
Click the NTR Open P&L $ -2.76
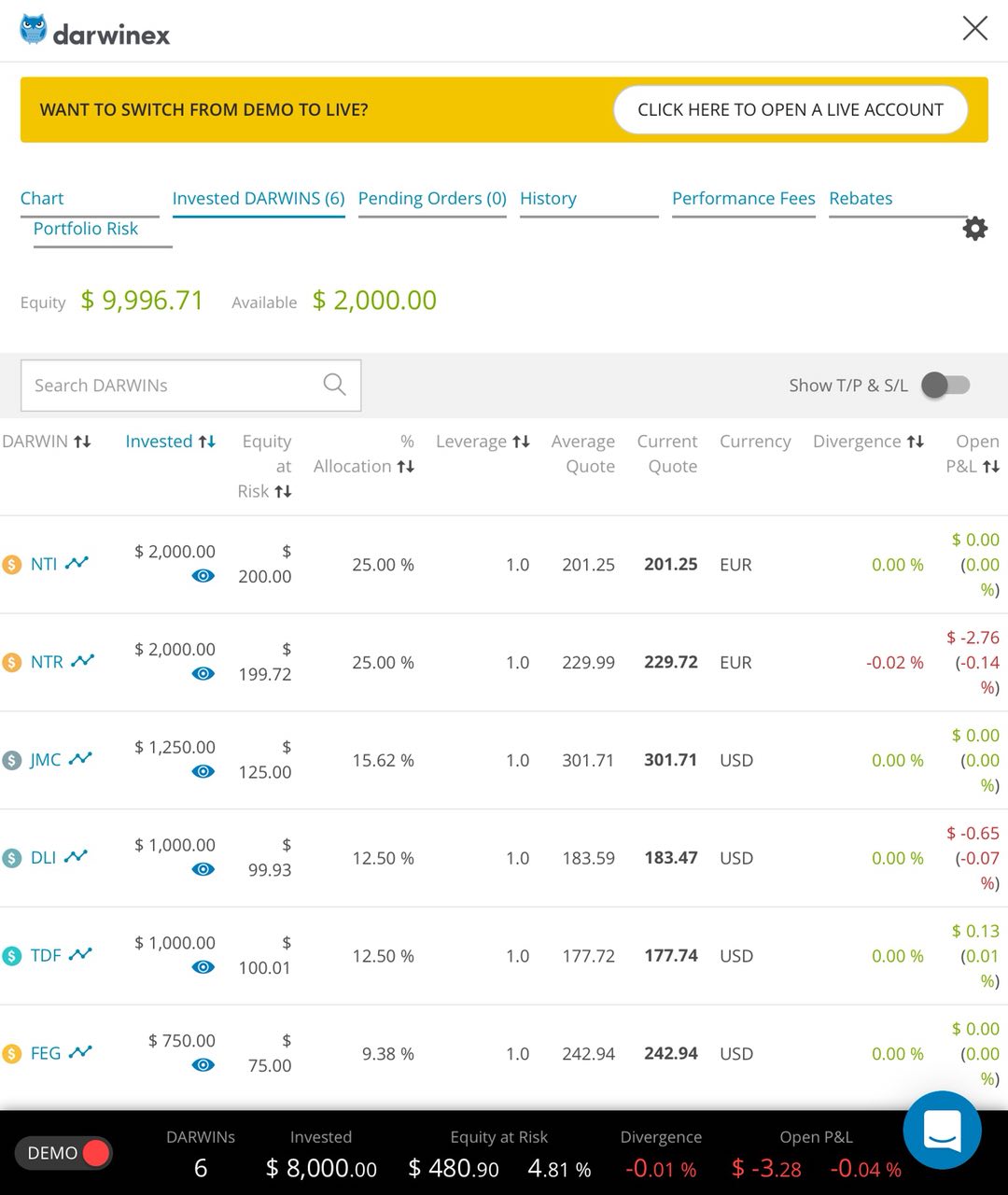[x=973, y=638]
